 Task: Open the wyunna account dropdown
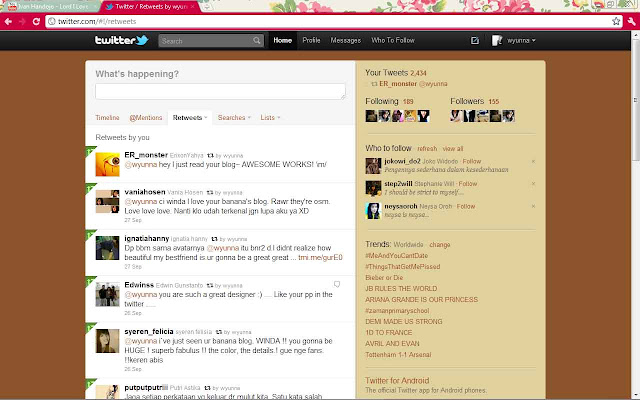(521, 40)
